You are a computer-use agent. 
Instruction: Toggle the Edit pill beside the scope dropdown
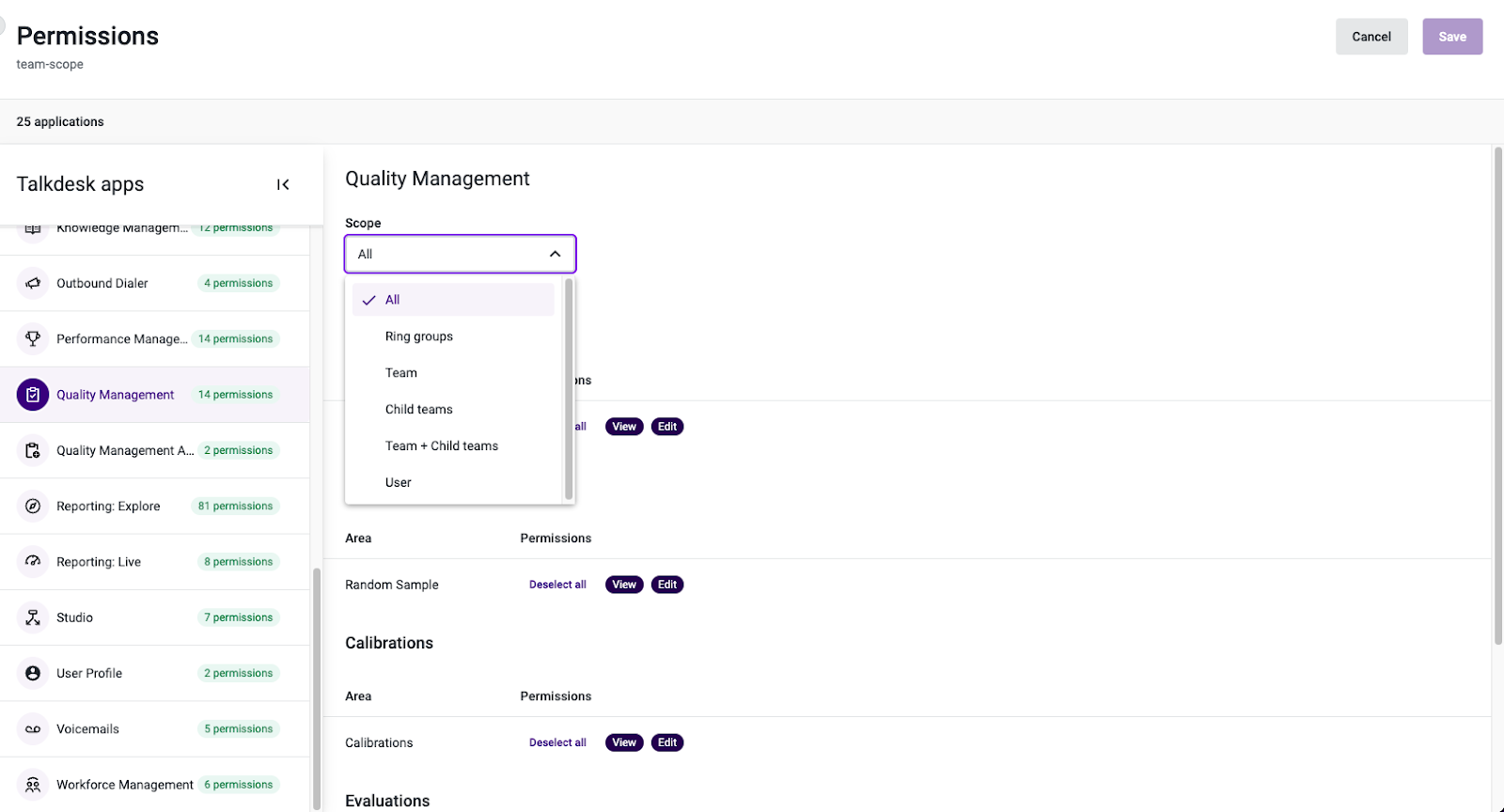667,427
